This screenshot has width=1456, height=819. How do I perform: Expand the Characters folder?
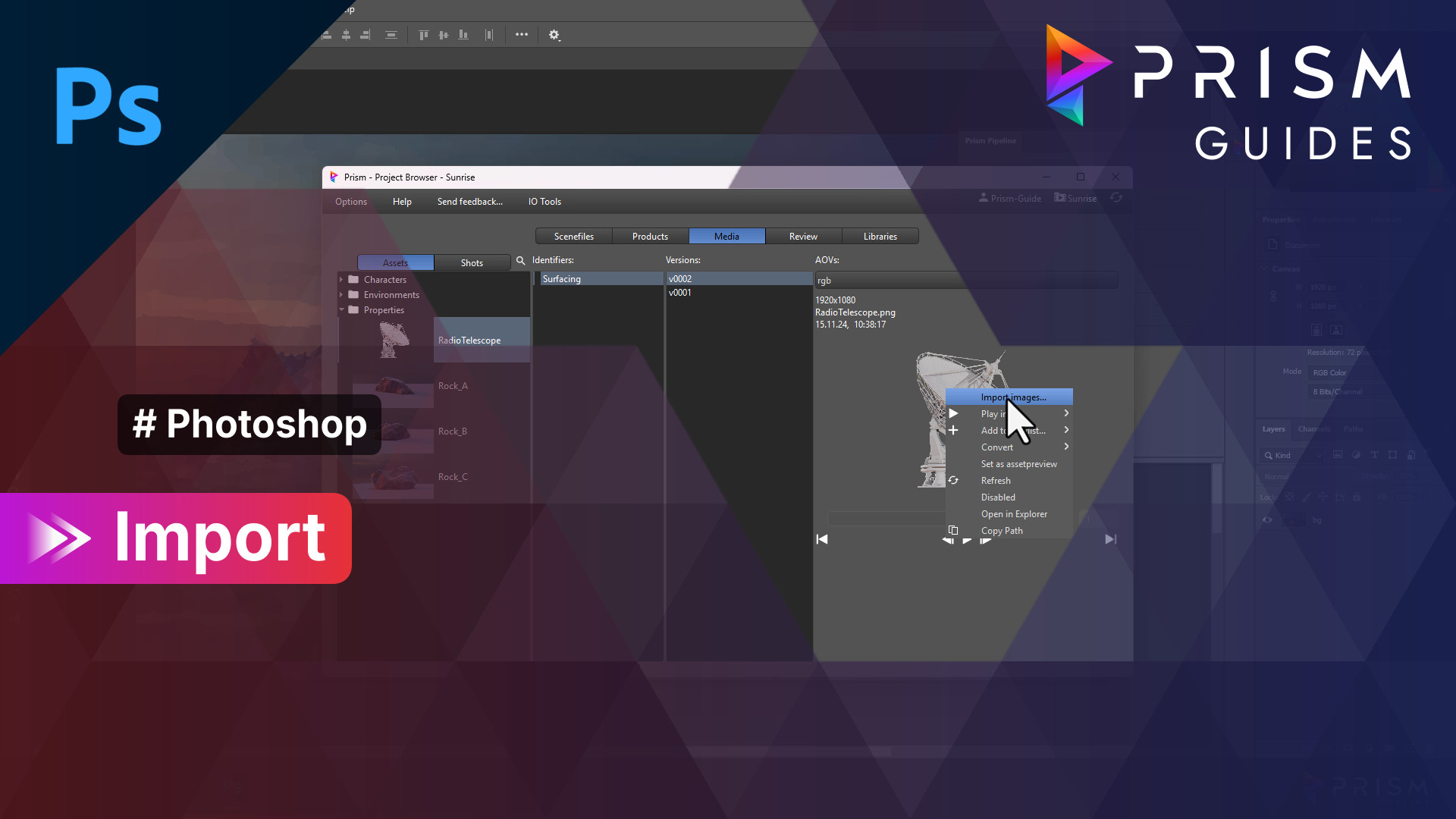pyautogui.click(x=341, y=280)
